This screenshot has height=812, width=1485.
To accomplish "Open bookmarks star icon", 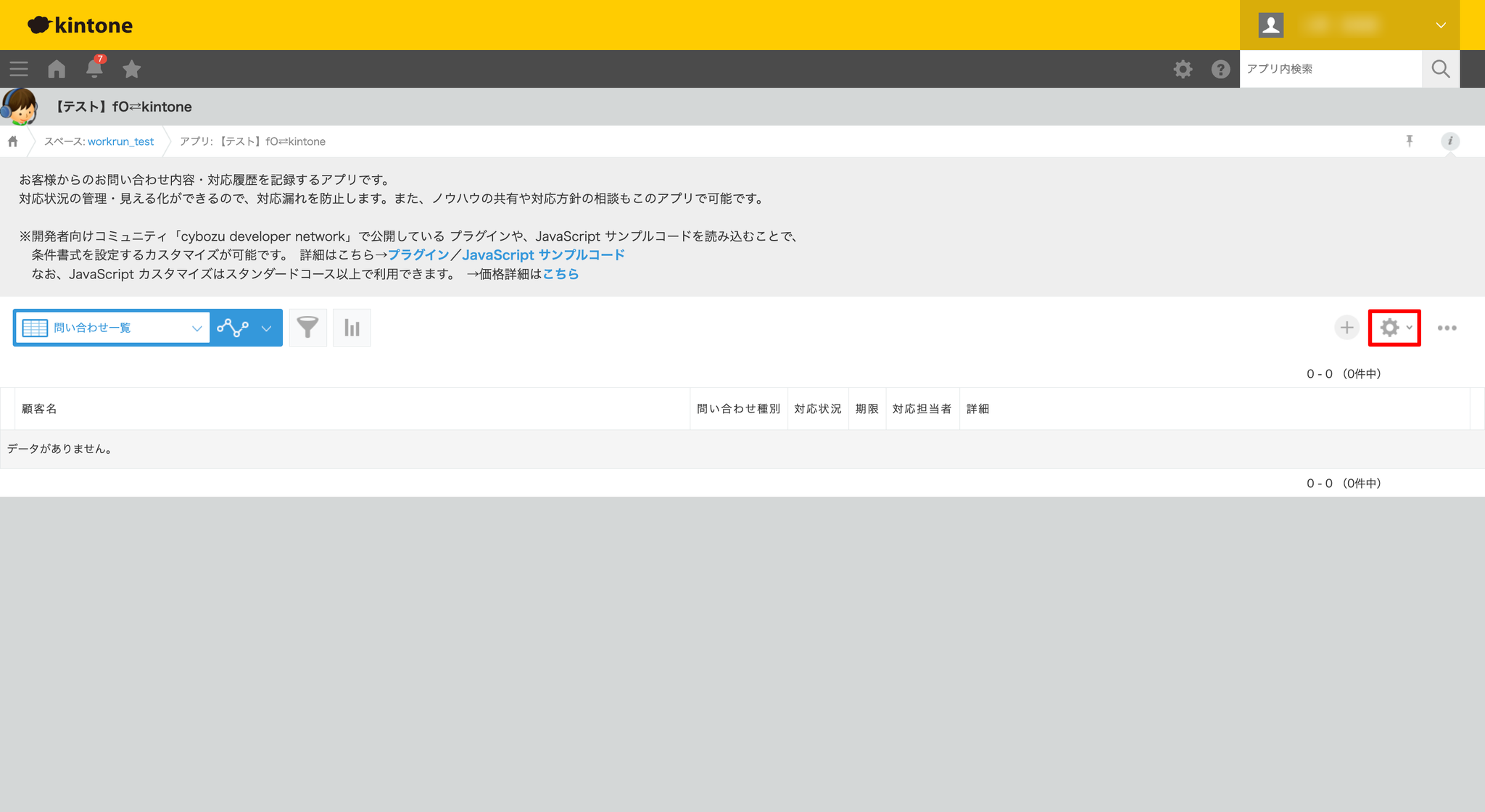I will [x=132, y=69].
